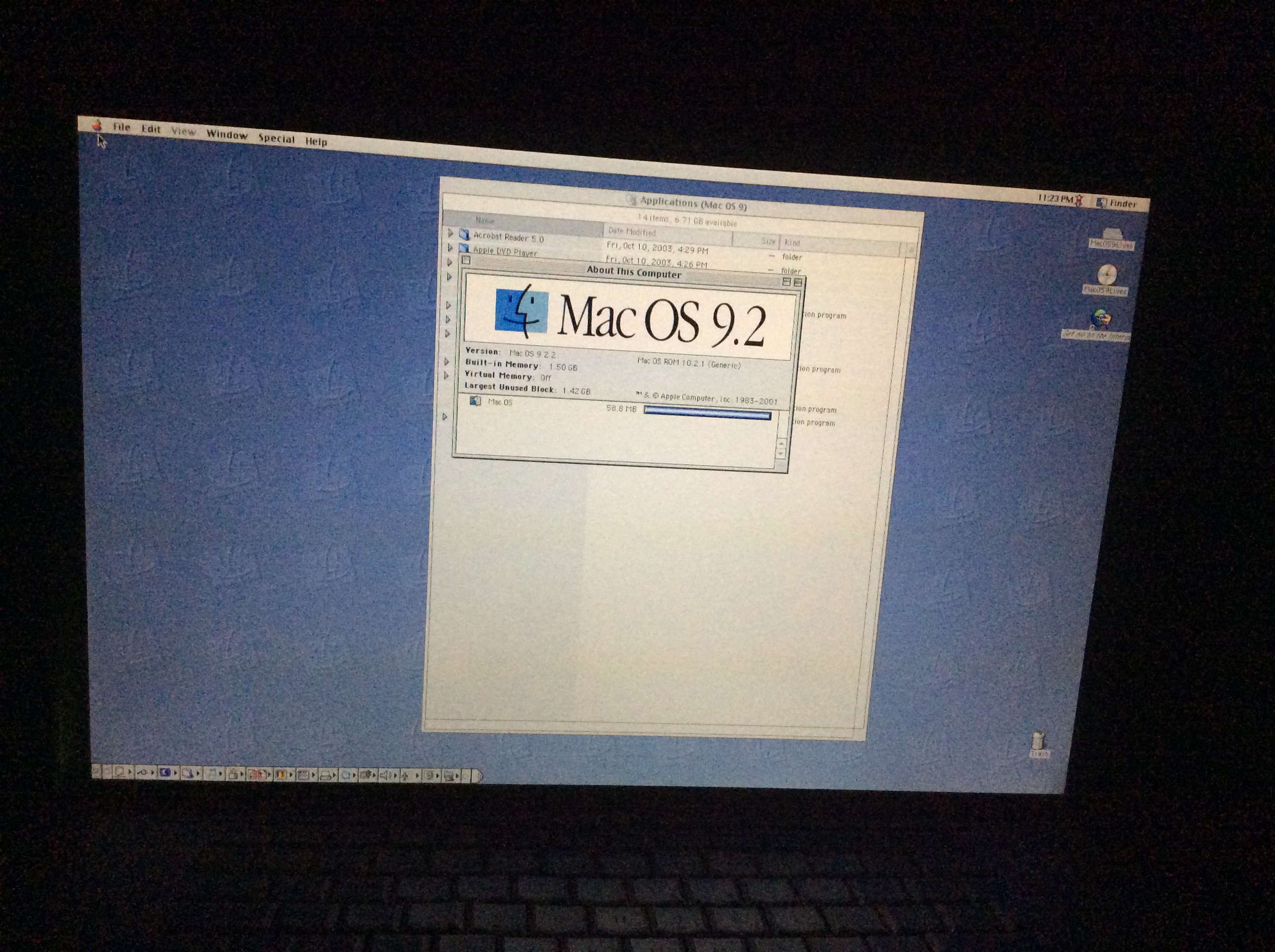Click the up arrow in About window scrollbar
Image resolution: width=1275 pixels, height=952 pixels.
[x=781, y=444]
